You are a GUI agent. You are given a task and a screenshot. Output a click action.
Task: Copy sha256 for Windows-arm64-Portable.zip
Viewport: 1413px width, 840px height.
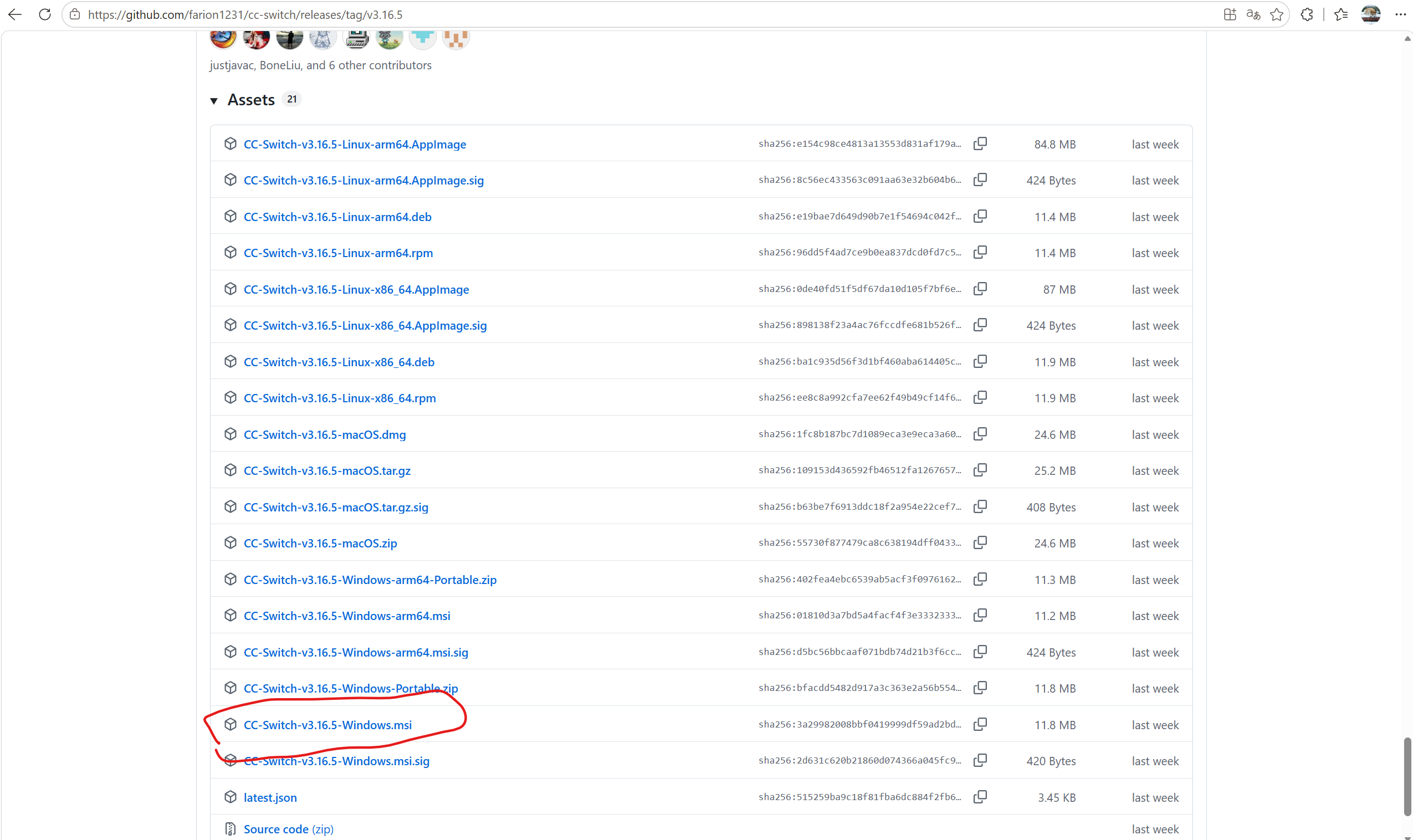click(980, 579)
